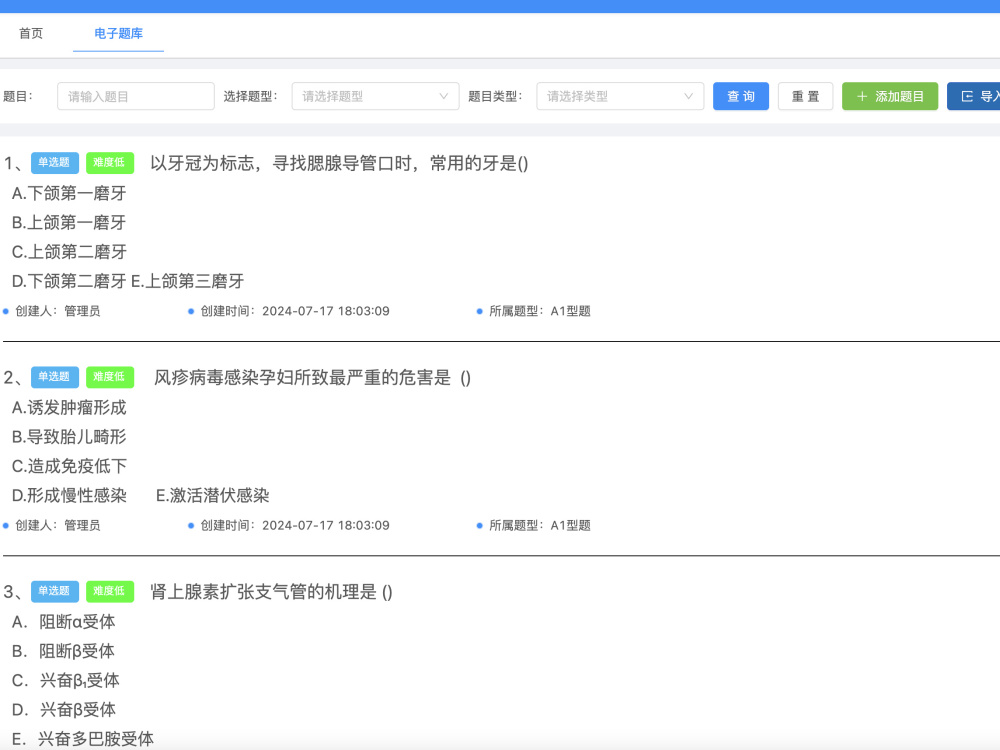Click the plus icon in 添加题目

click(x=862, y=96)
